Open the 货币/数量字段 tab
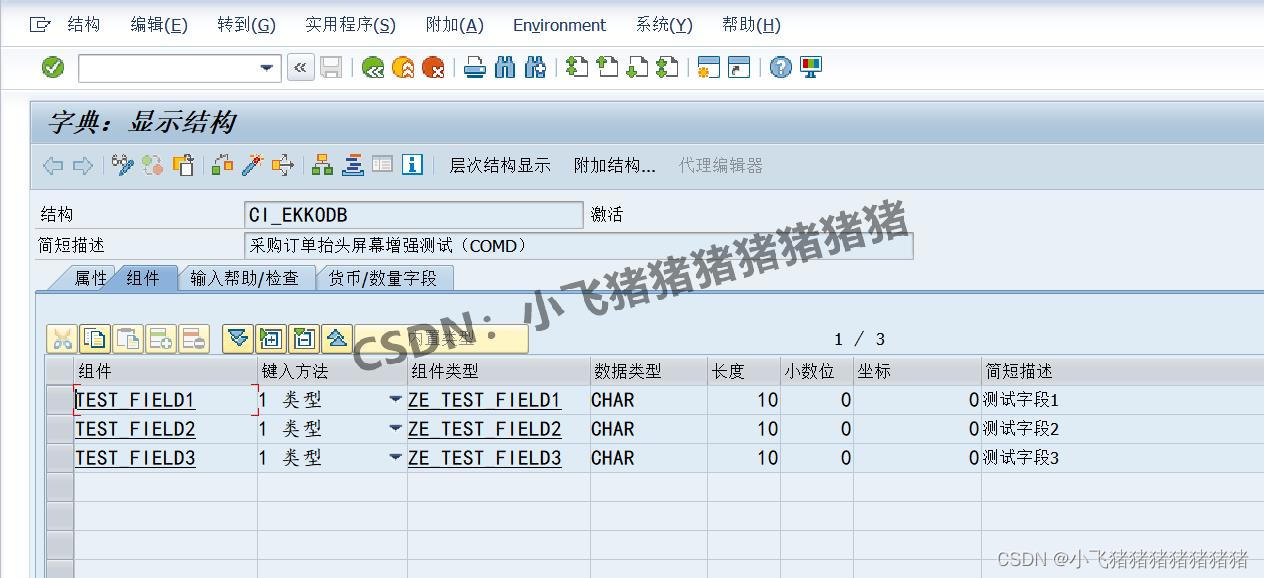This screenshot has height=578, width=1264. pos(384,279)
